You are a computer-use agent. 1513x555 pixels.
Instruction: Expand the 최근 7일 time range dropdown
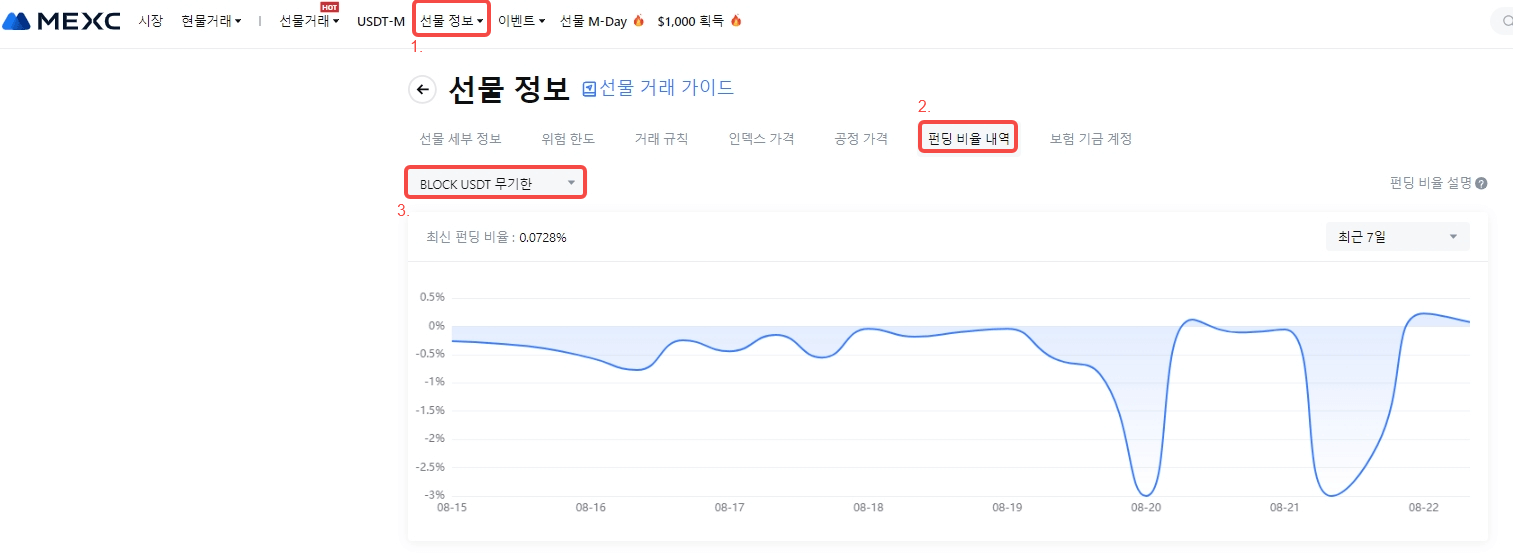(1397, 237)
